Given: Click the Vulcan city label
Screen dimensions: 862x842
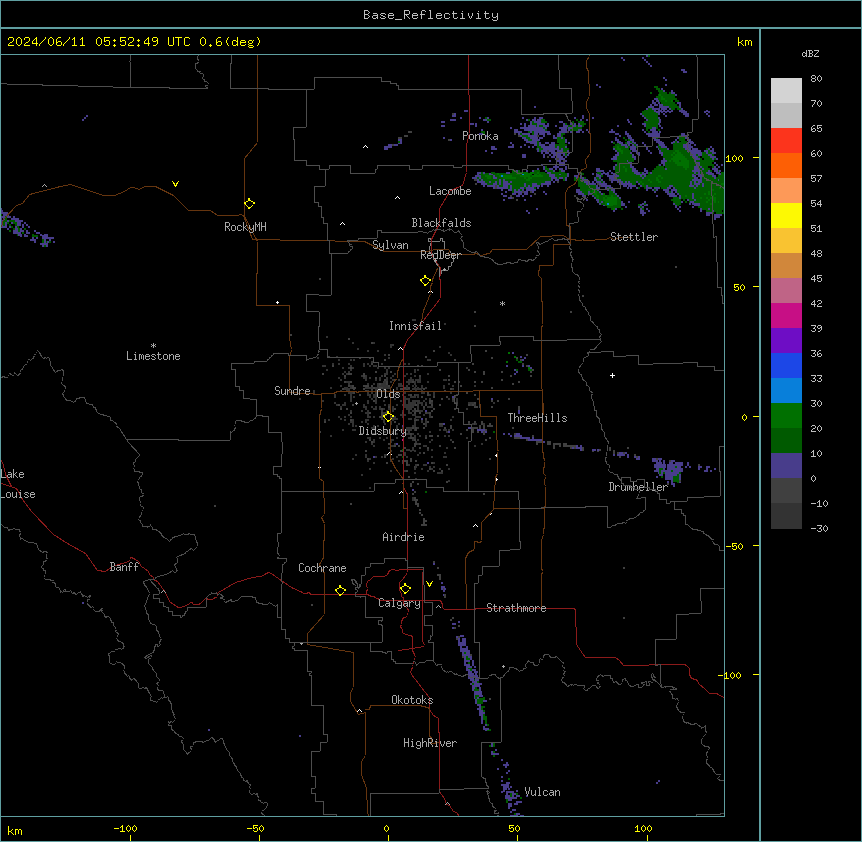Looking at the screenshot, I should (542, 792).
